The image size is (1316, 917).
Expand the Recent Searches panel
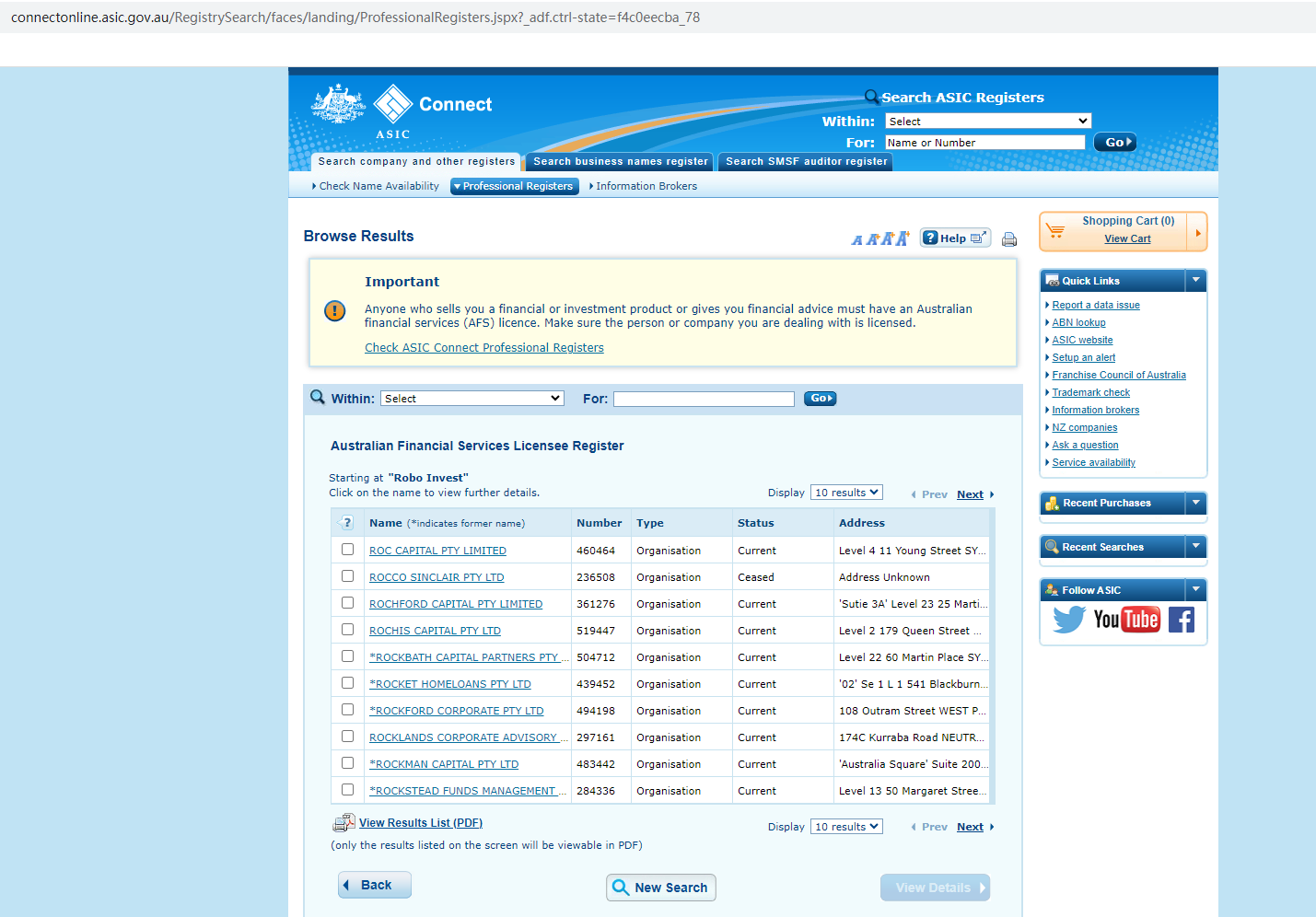click(x=1195, y=546)
